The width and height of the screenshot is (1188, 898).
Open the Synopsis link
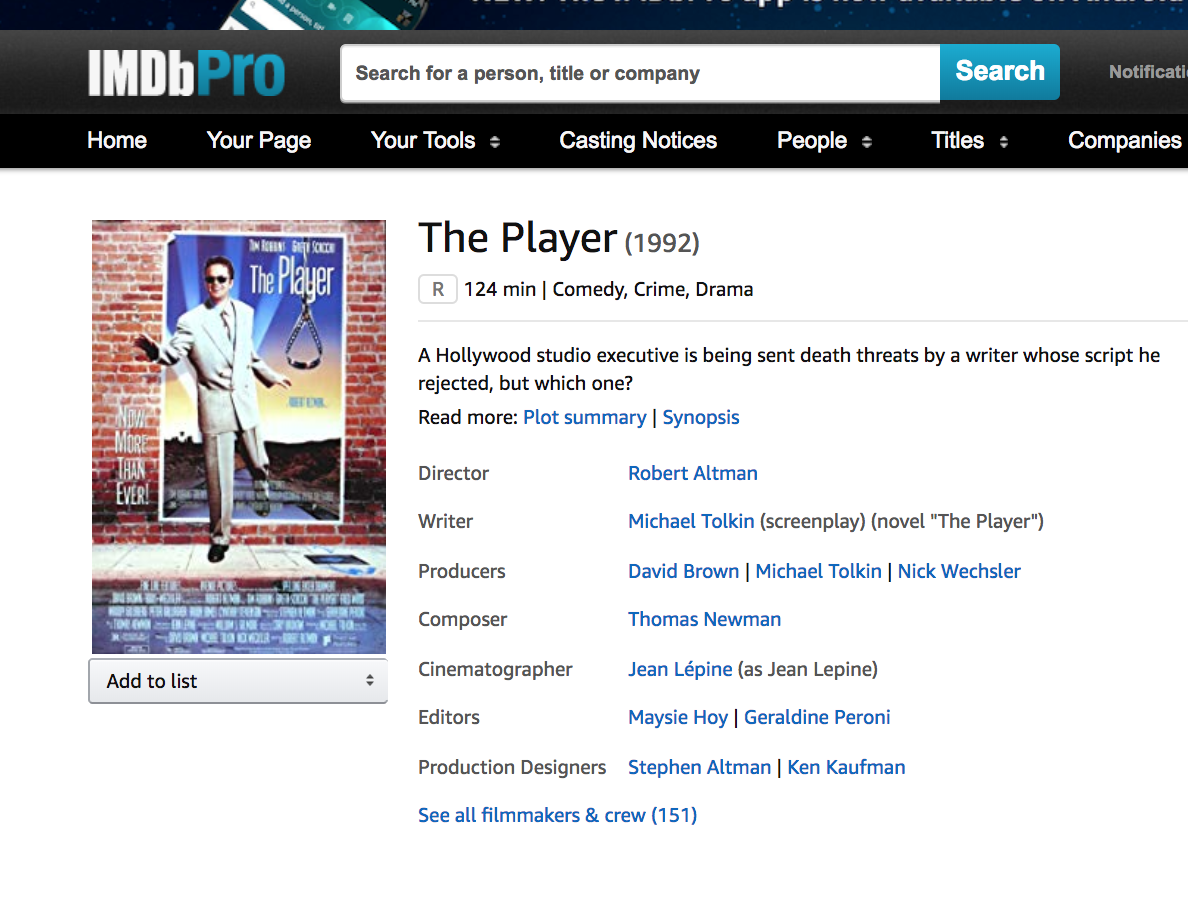pyautogui.click(x=701, y=418)
